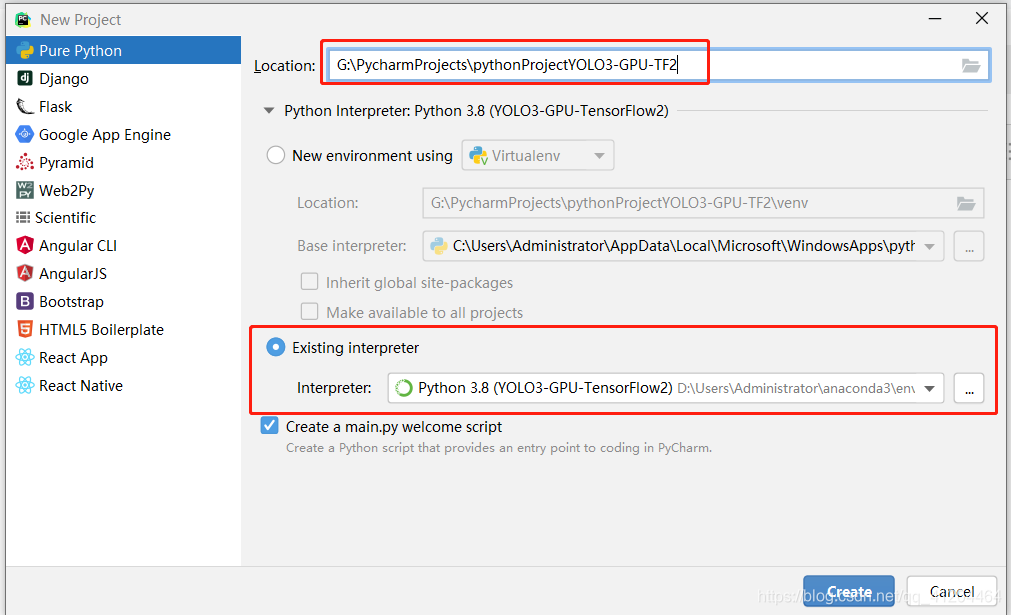Click the HTML5 Boilerplate icon
1011x615 pixels.
click(x=25, y=329)
